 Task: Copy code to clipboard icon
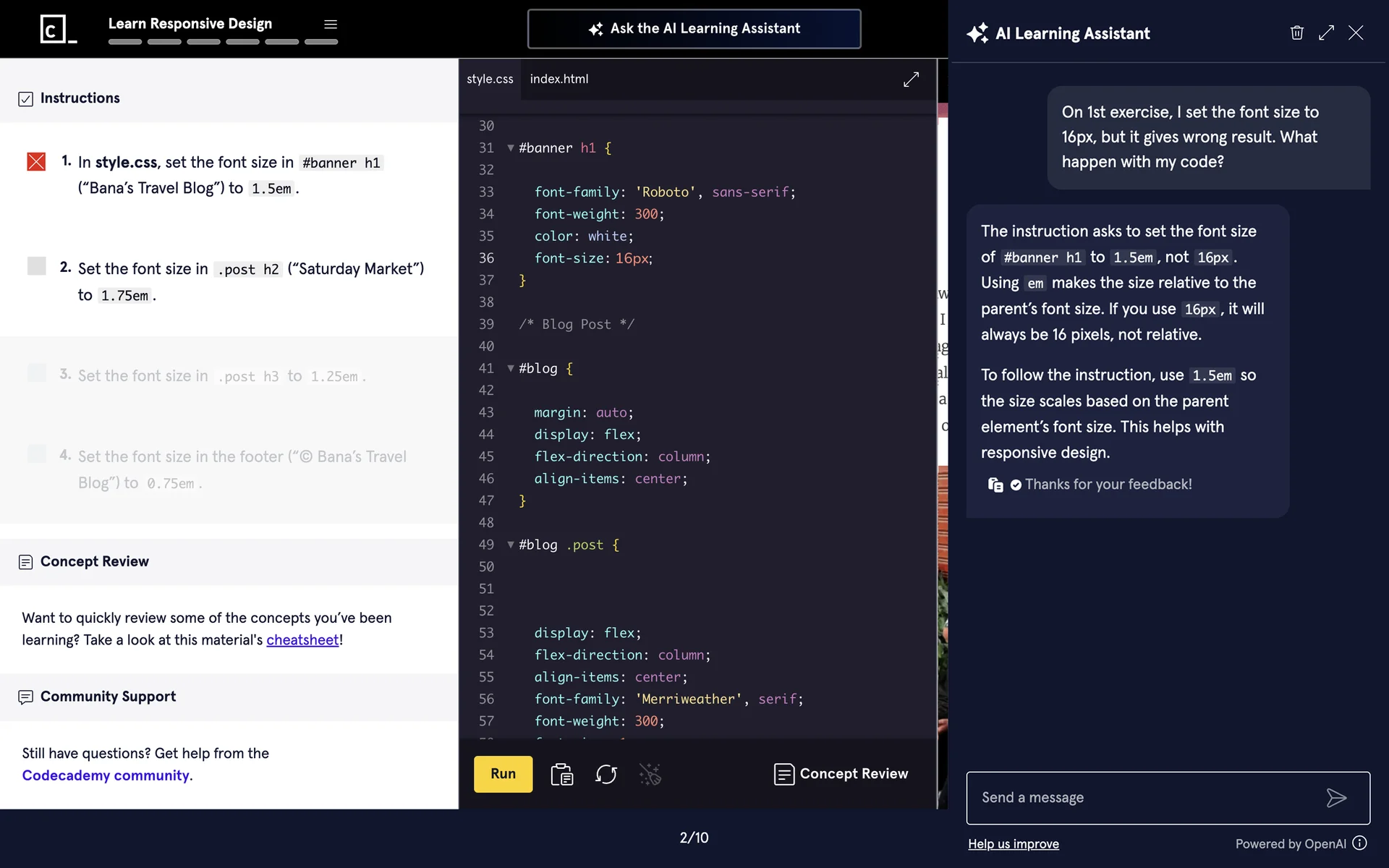[561, 775]
